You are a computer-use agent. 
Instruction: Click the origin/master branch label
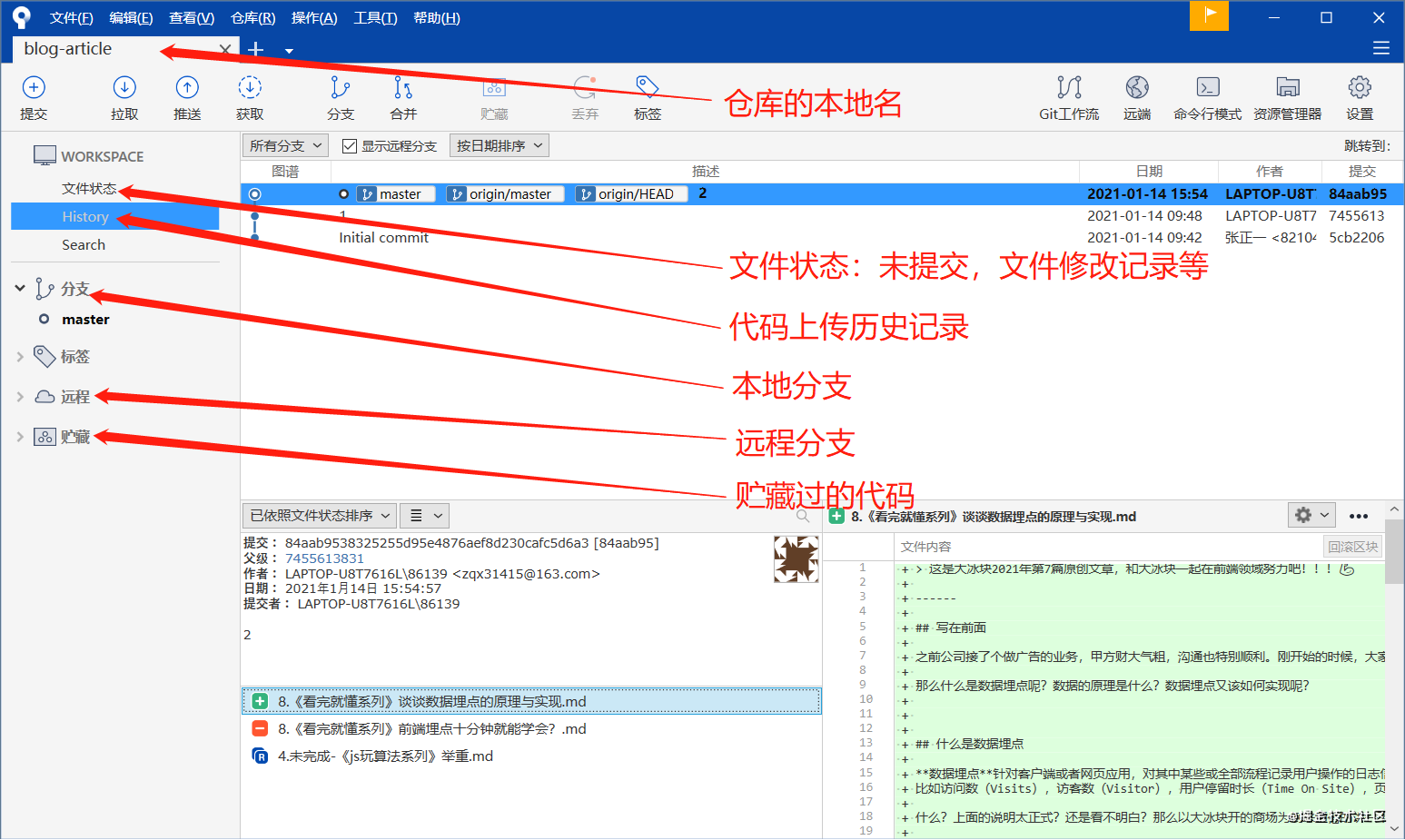(505, 193)
